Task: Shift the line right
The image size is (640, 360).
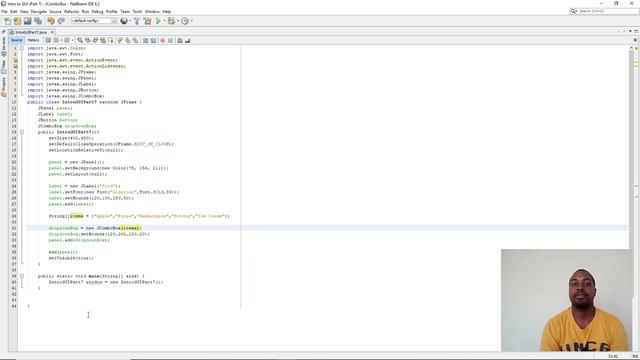Action: [153, 40]
